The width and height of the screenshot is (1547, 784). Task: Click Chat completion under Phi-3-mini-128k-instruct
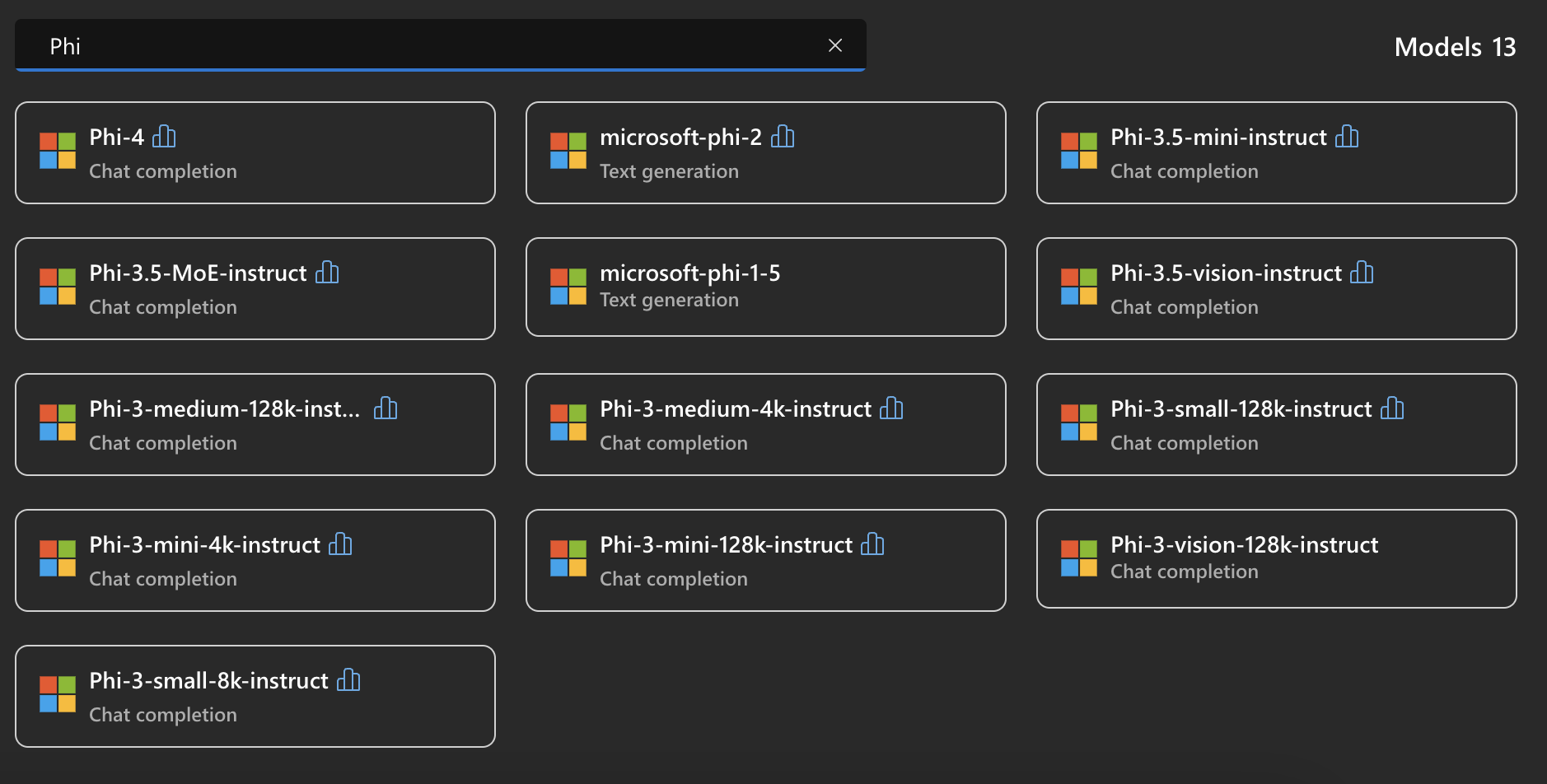pyautogui.click(x=674, y=579)
